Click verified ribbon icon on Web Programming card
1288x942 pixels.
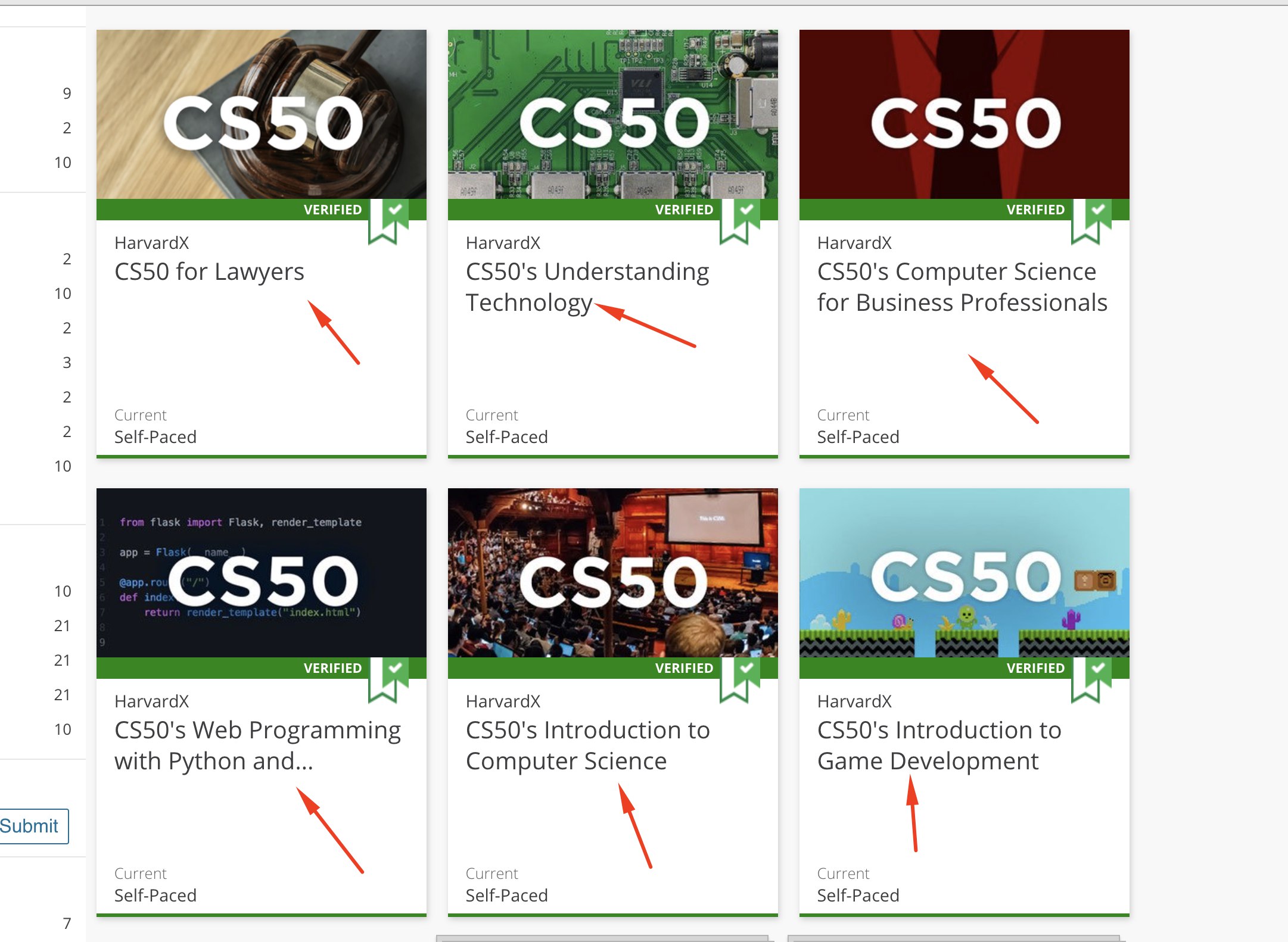click(x=388, y=680)
